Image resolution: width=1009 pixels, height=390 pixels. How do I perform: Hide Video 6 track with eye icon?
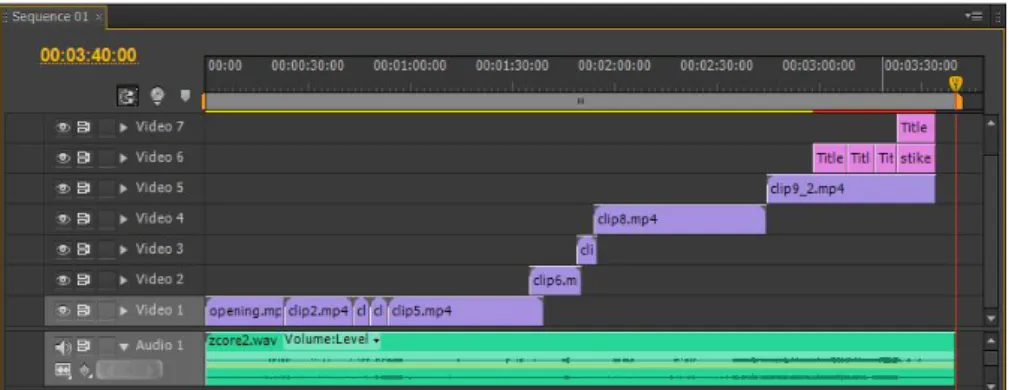(63, 158)
